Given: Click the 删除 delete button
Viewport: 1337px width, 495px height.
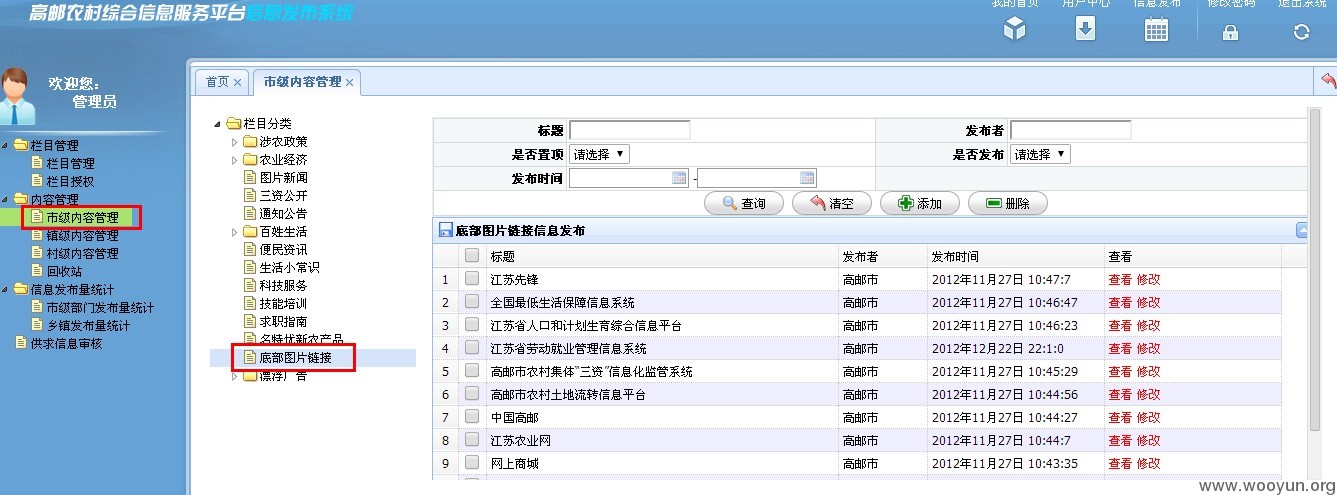Looking at the screenshot, I should click(x=1007, y=203).
